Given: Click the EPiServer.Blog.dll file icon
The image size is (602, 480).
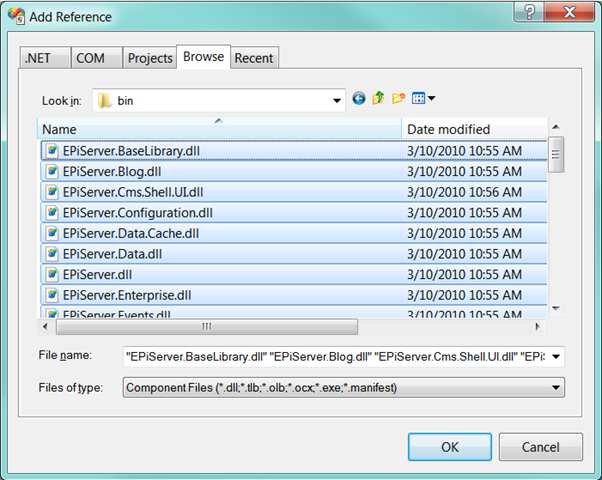Looking at the screenshot, I should [x=52, y=172].
